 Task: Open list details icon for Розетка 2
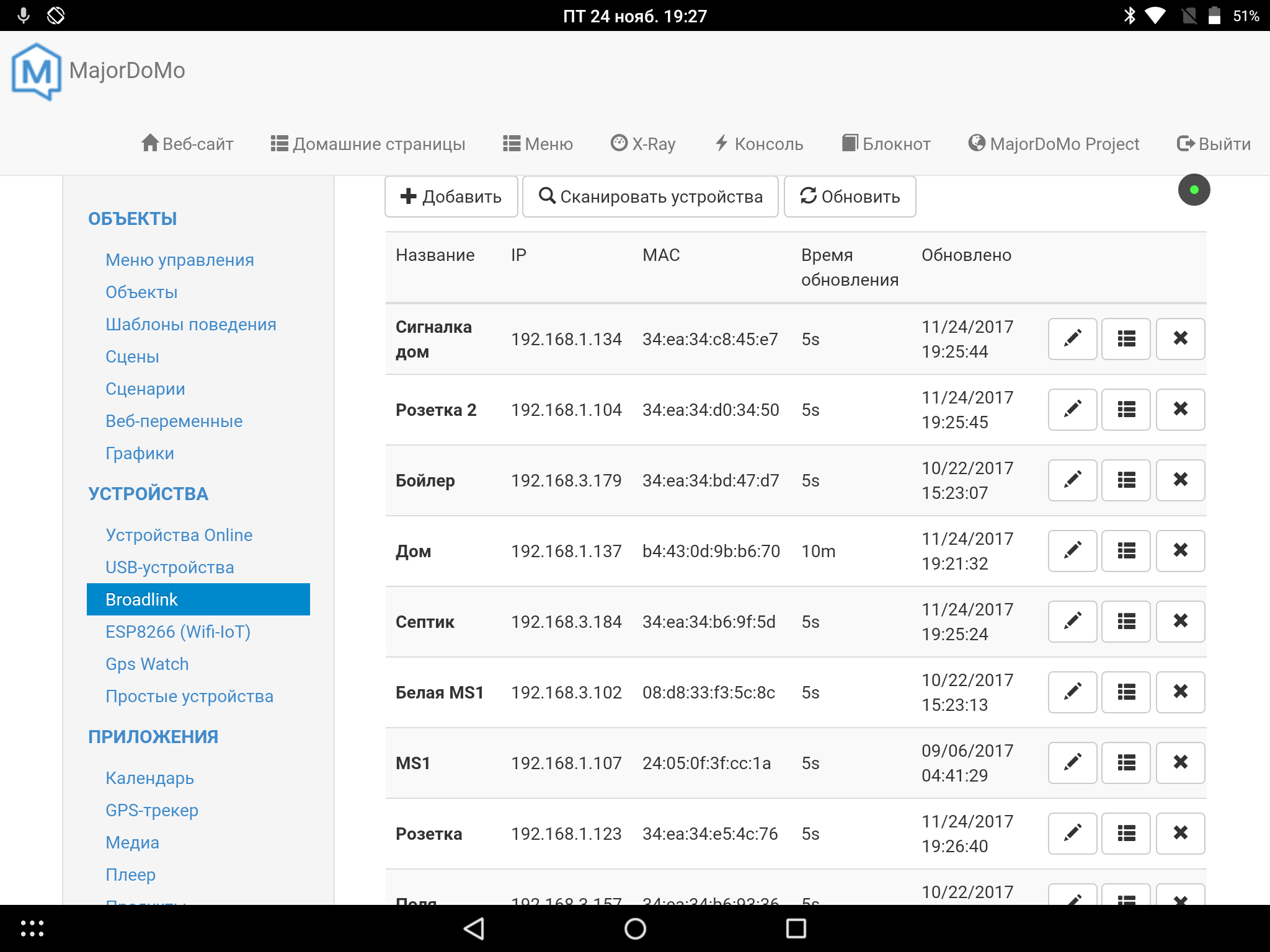(1126, 409)
